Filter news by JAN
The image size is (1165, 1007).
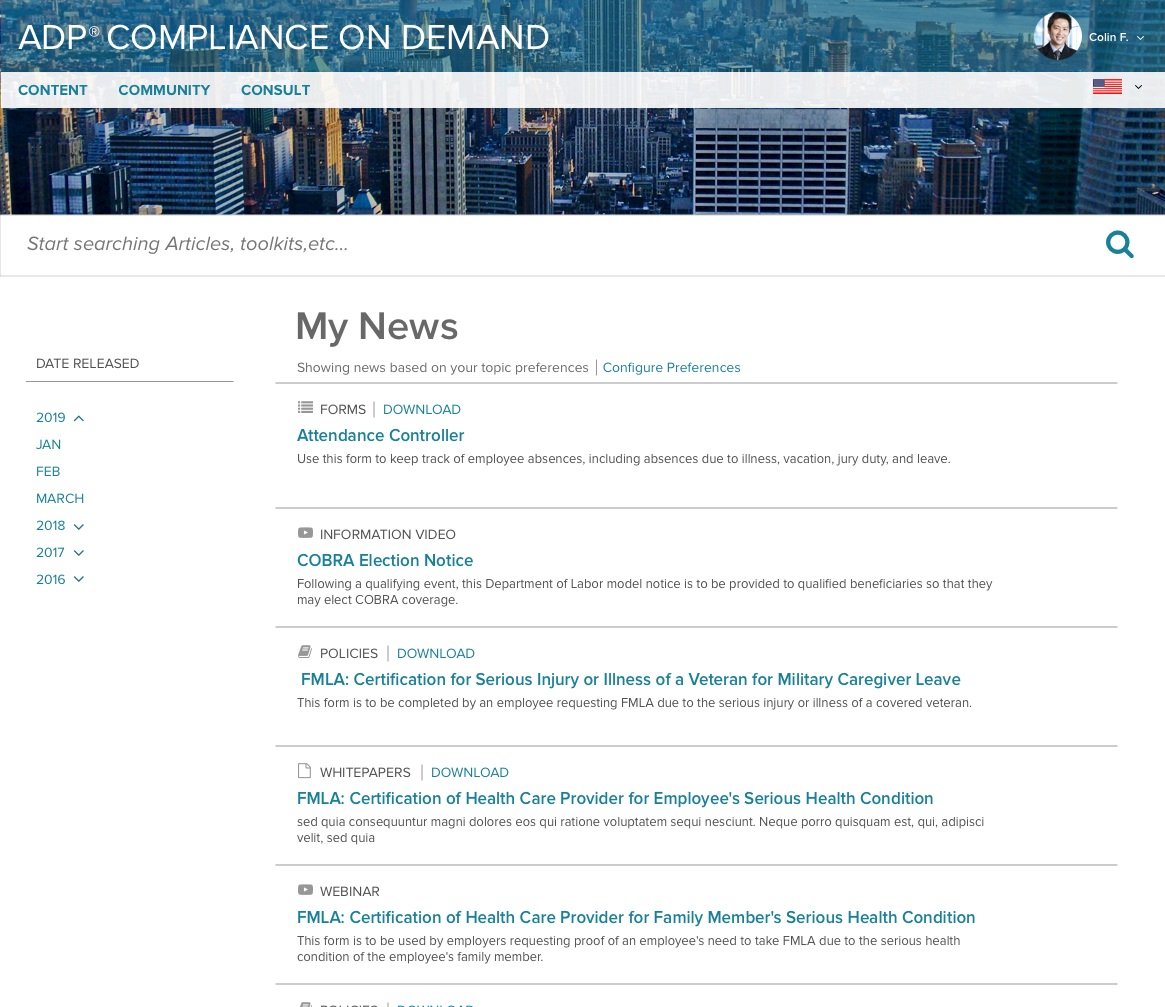(x=48, y=444)
